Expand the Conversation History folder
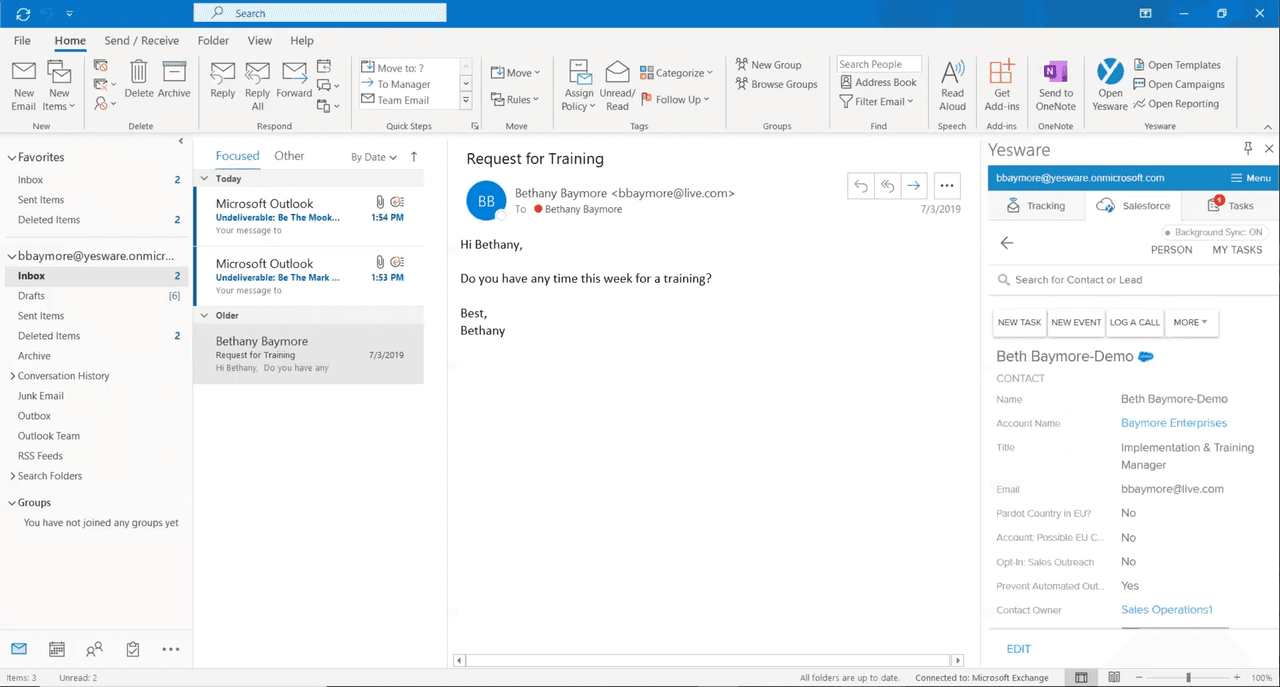 (x=15, y=375)
